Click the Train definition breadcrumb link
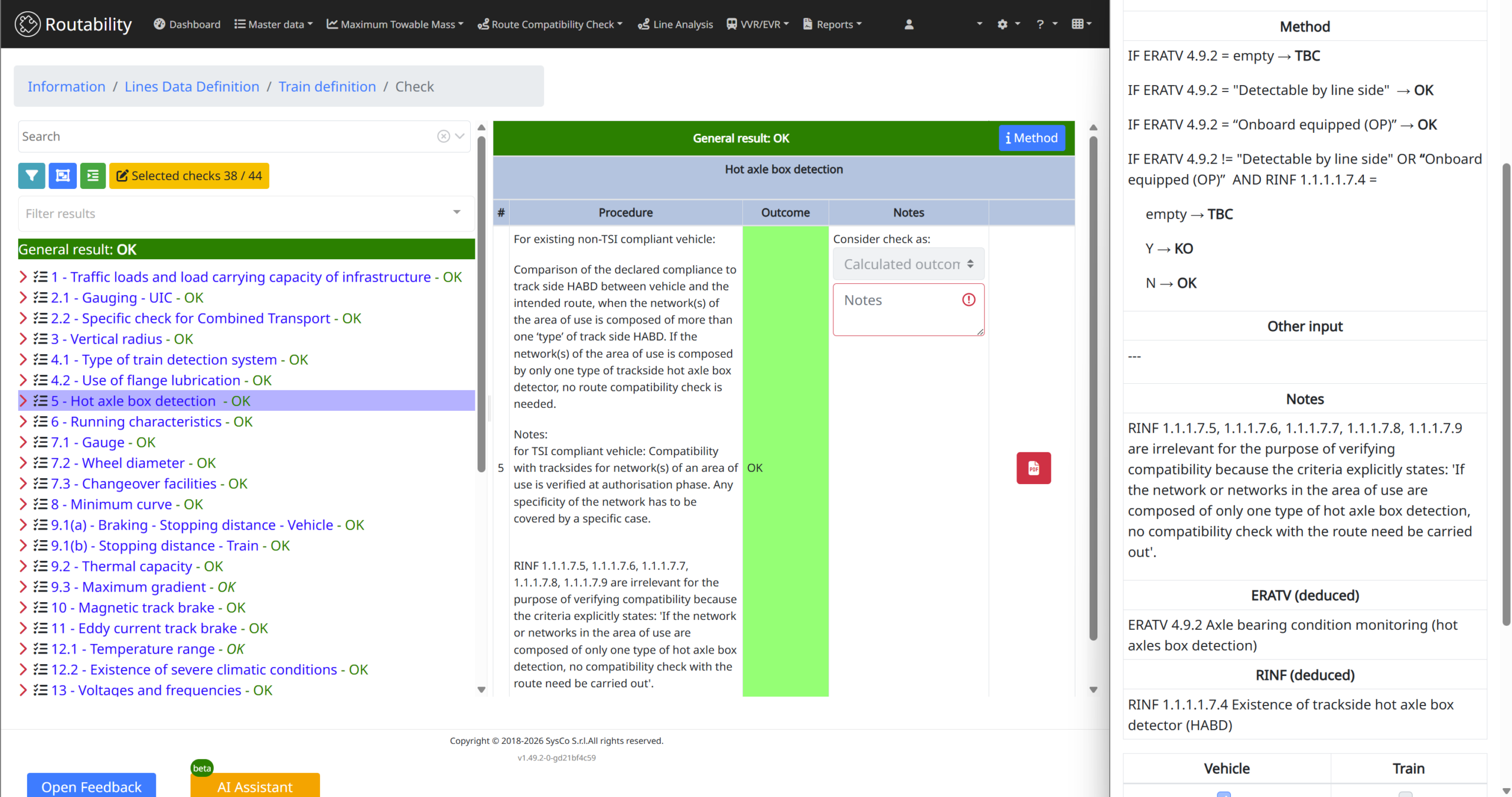Image resolution: width=1512 pixels, height=797 pixels. (327, 87)
